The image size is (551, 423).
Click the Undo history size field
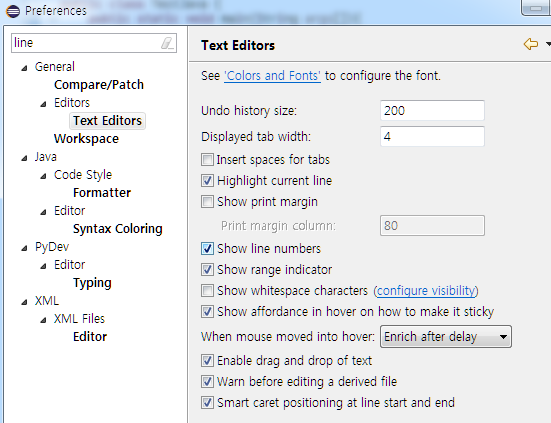[432, 110]
